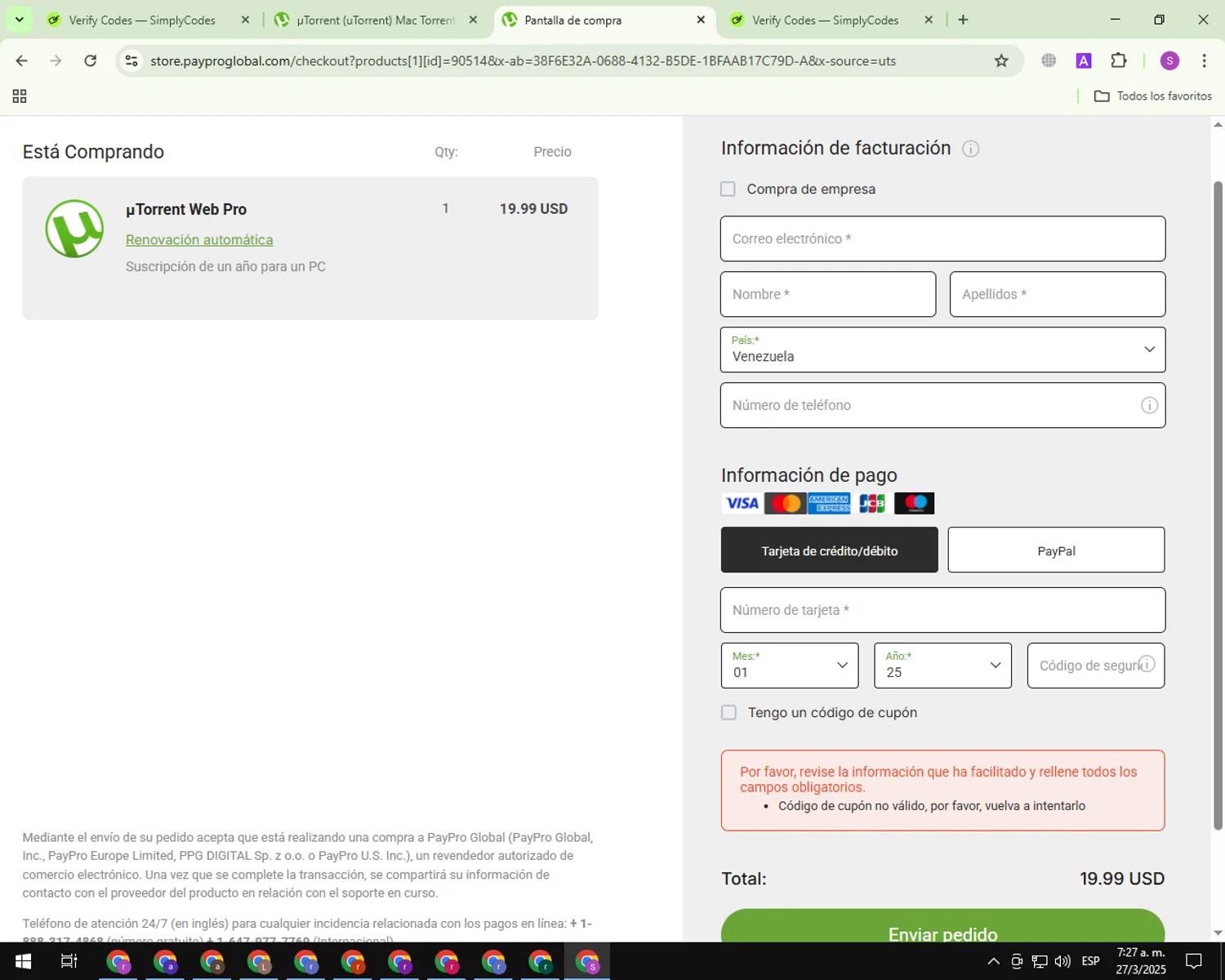Open the apps grid in bookmarks bar
Viewport: 1225px width, 980px height.
click(20, 96)
